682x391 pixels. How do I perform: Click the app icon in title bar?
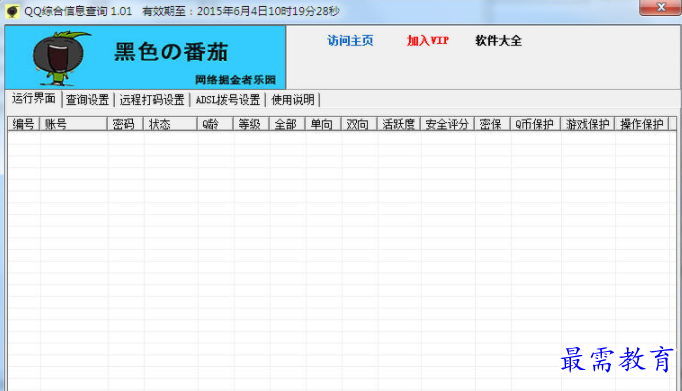pos(12,11)
